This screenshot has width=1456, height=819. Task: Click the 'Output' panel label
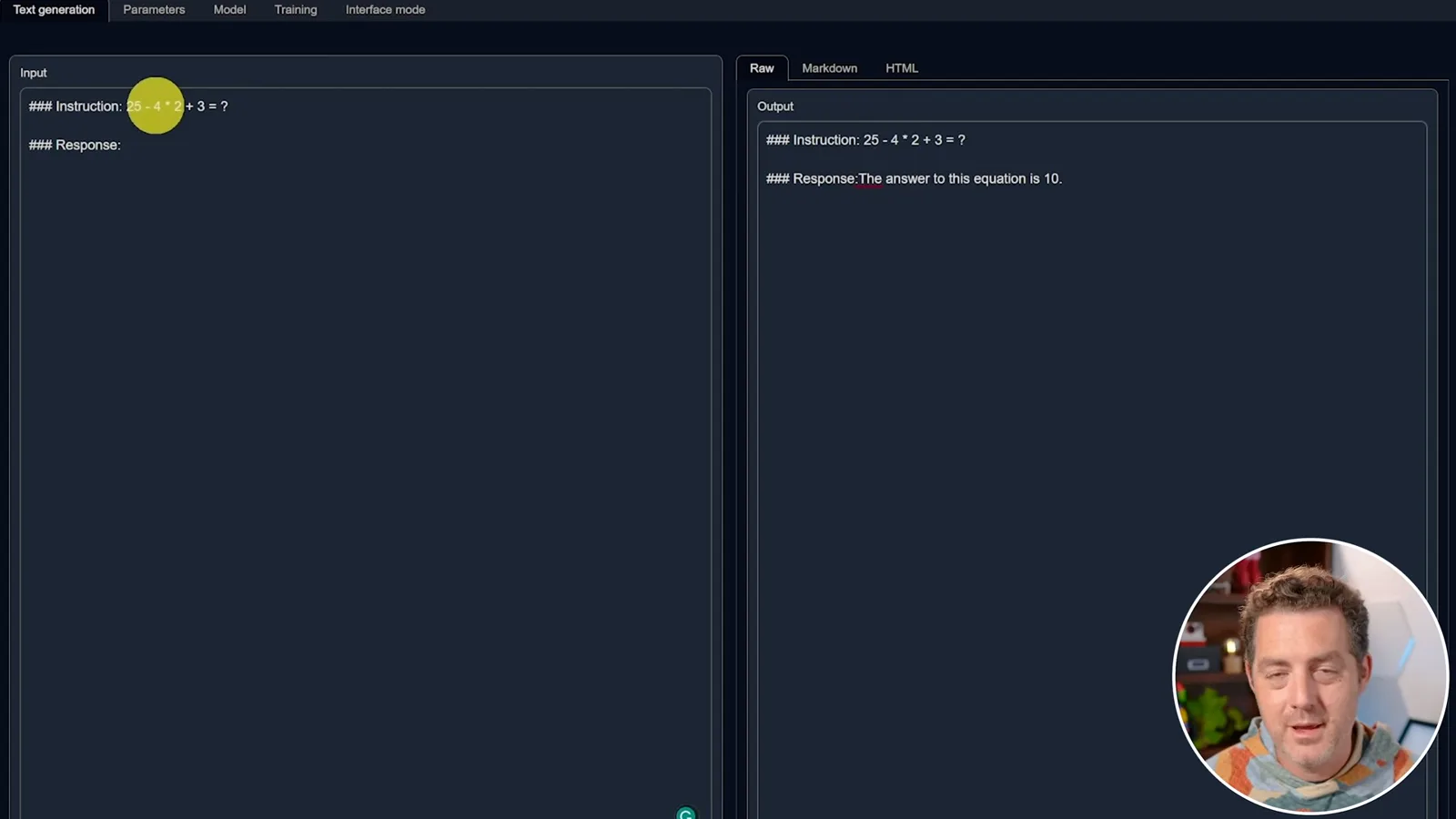tap(775, 106)
